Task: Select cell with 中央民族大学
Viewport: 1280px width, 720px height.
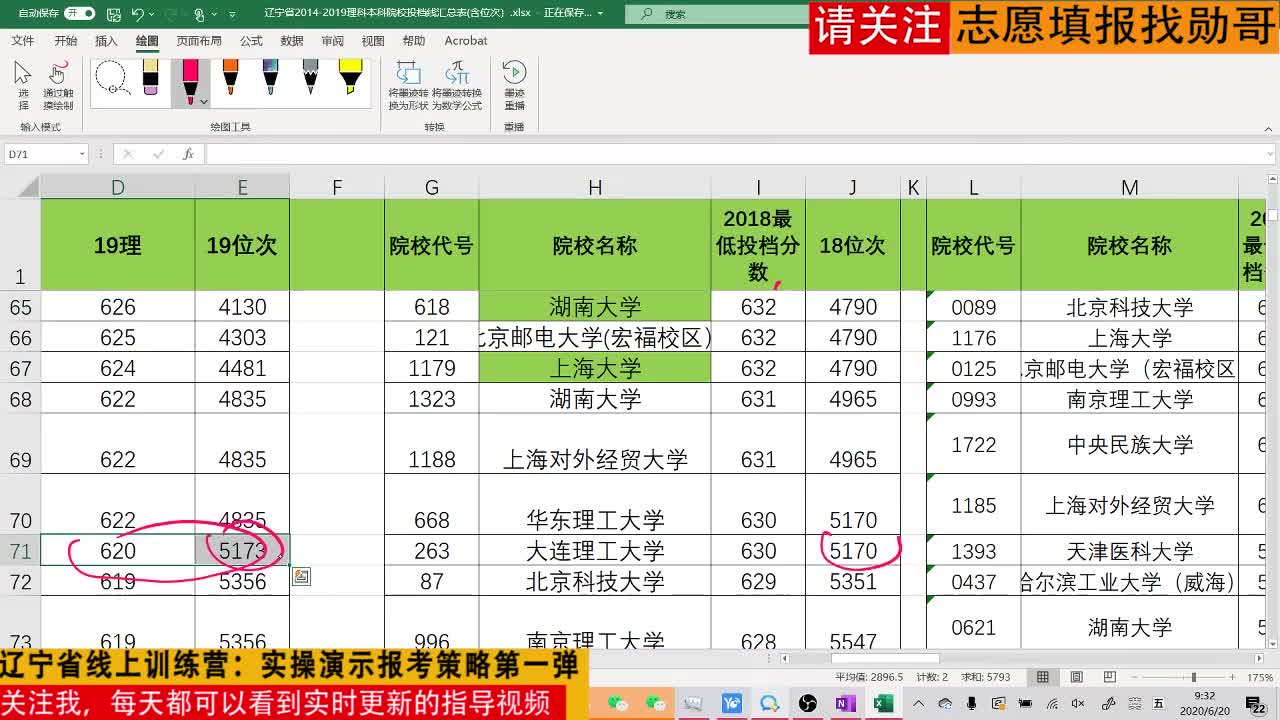Action: (x=1129, y=444)
